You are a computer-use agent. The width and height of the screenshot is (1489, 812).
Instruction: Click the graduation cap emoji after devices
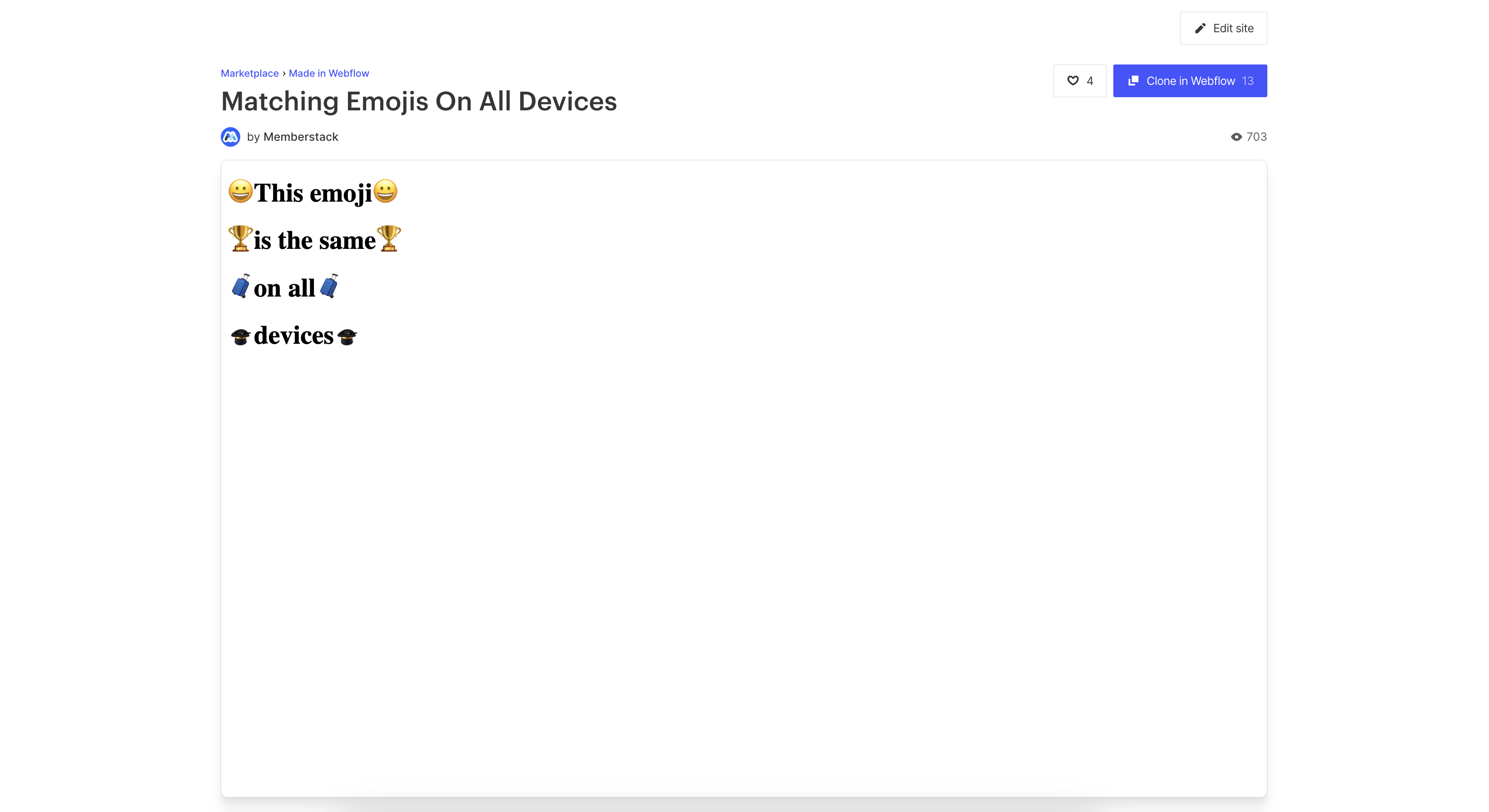click(x=347, y=337)
